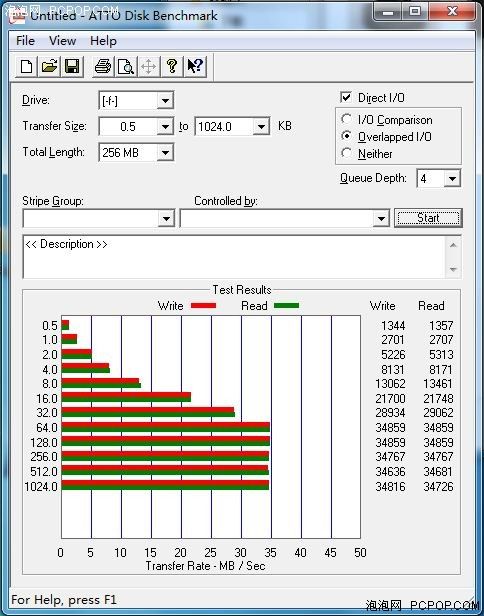484x616 pixels.
Task: Print results using the printer icon
Action: click(x=103, y=66)
